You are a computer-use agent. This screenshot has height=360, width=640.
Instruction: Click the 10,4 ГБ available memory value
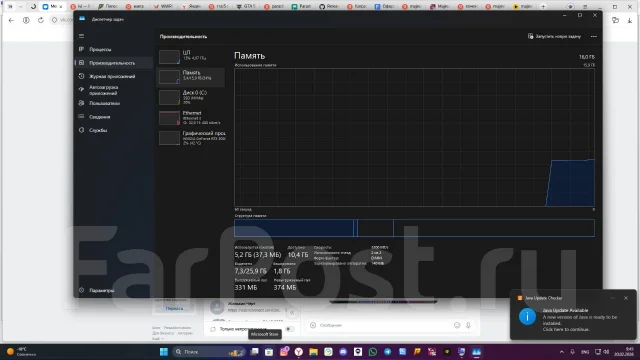coord(298,255)
